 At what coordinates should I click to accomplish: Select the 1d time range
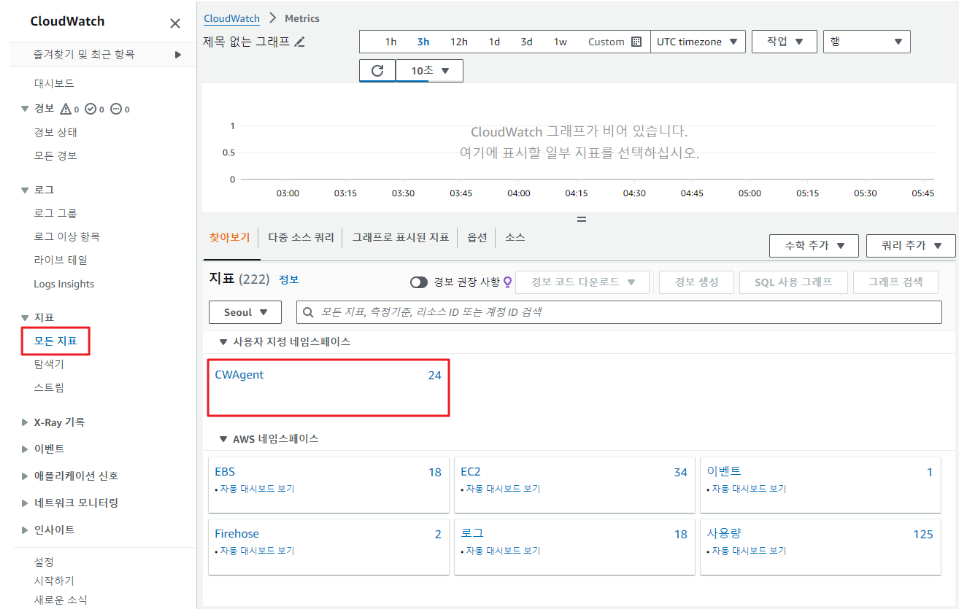tap(494, 42)
